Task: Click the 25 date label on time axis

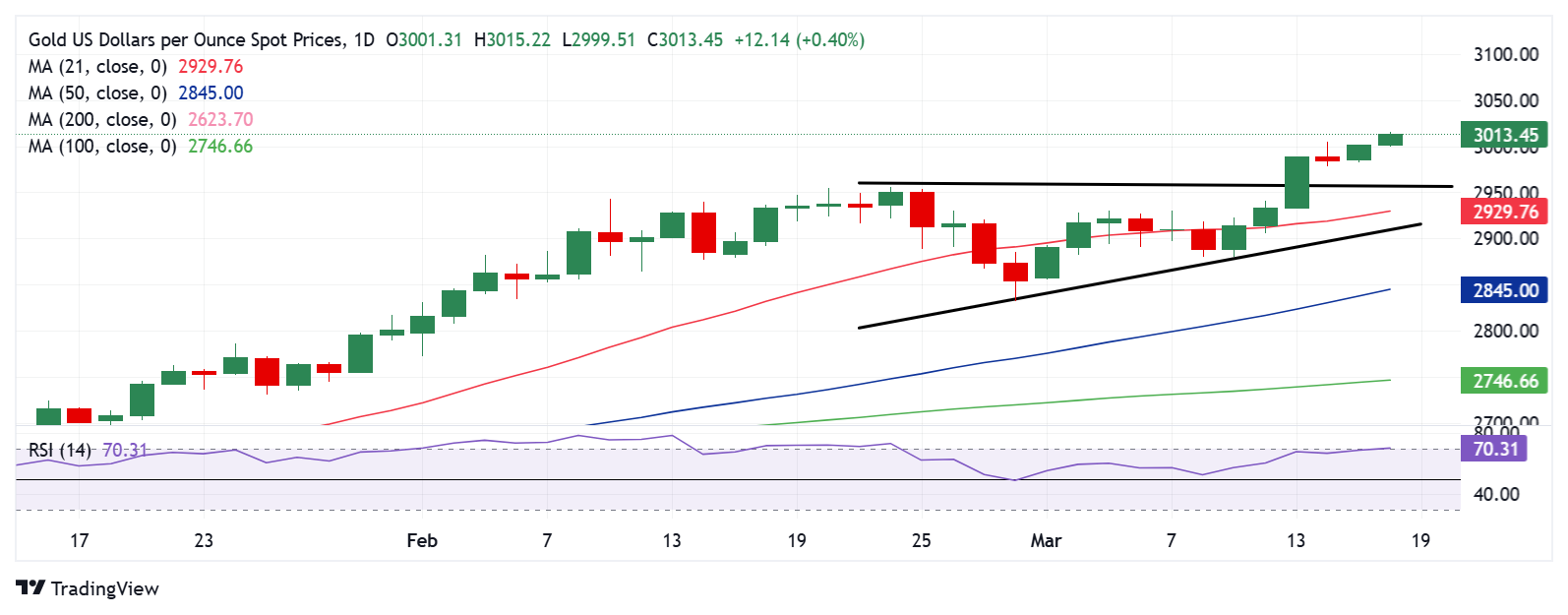Action: tap(921, 540)
